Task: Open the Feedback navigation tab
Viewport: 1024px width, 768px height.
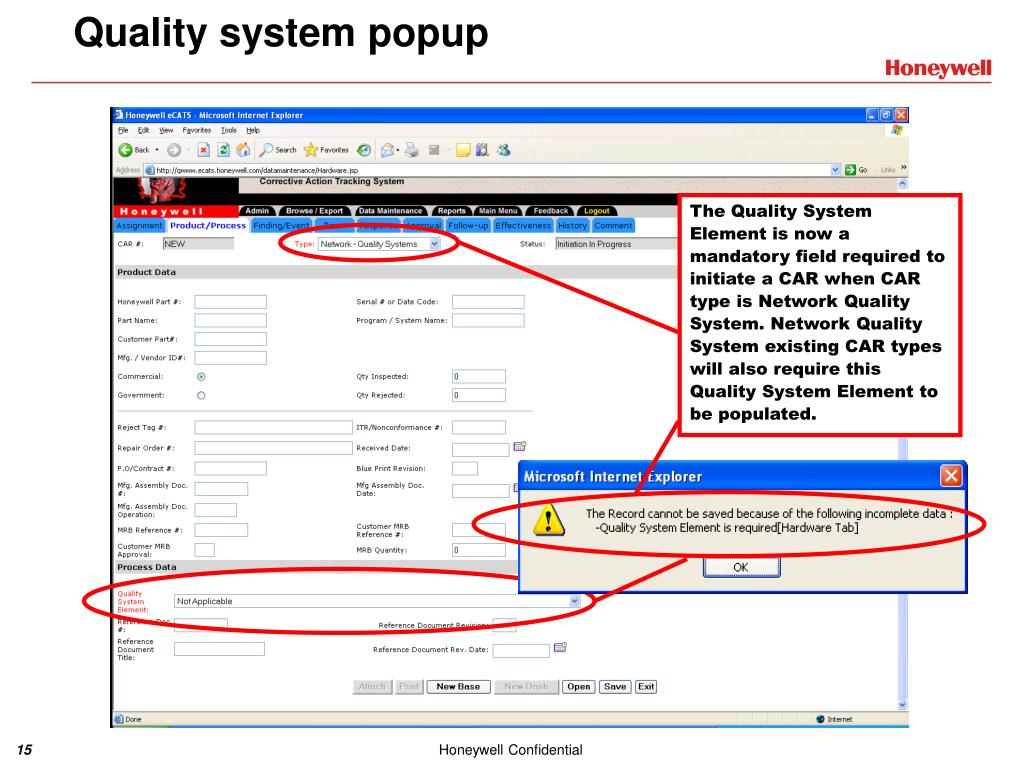Action: pos(551,211)
